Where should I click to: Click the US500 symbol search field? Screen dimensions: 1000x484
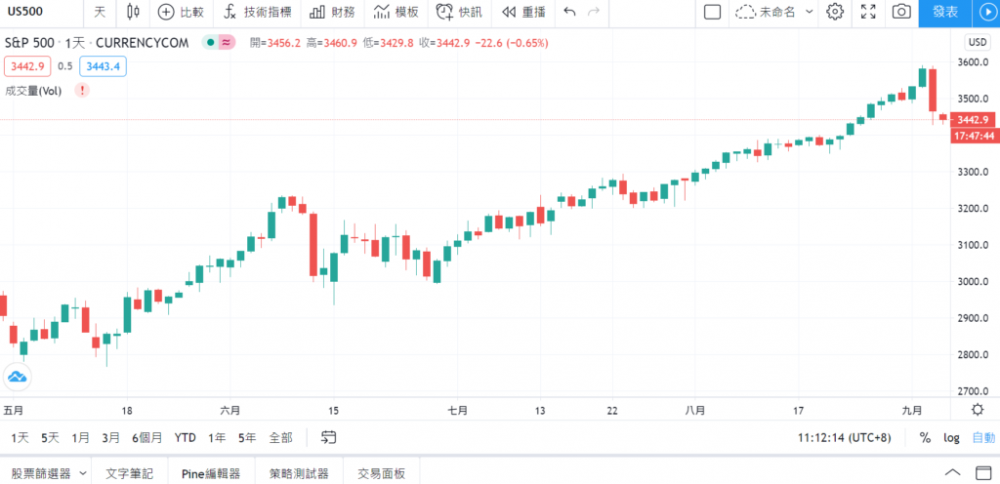click(41, 11)
